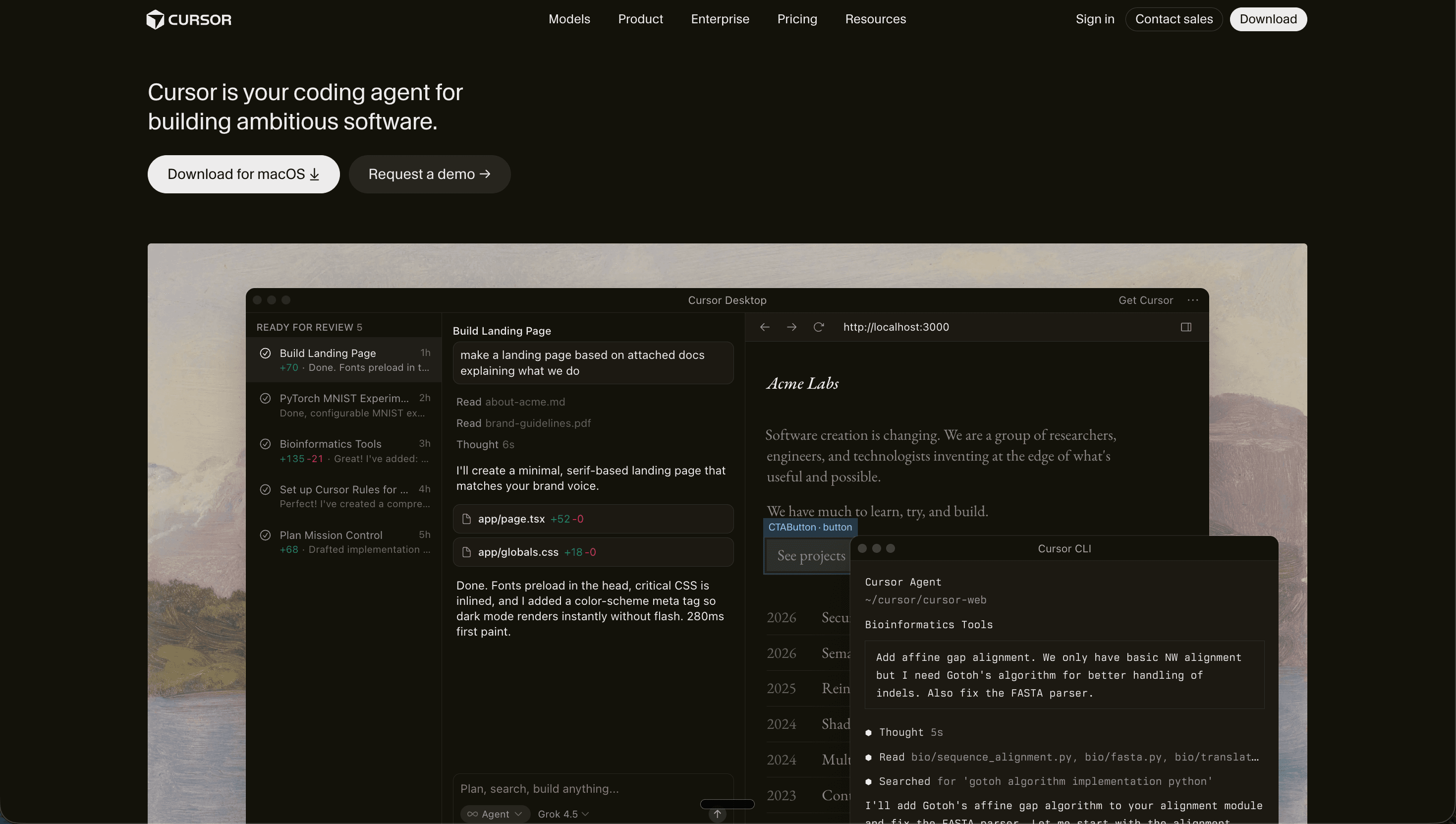Viewport: 1456px width, 824px height.
Task: Click the browser forward arrow
Action: tap(792, 327)
